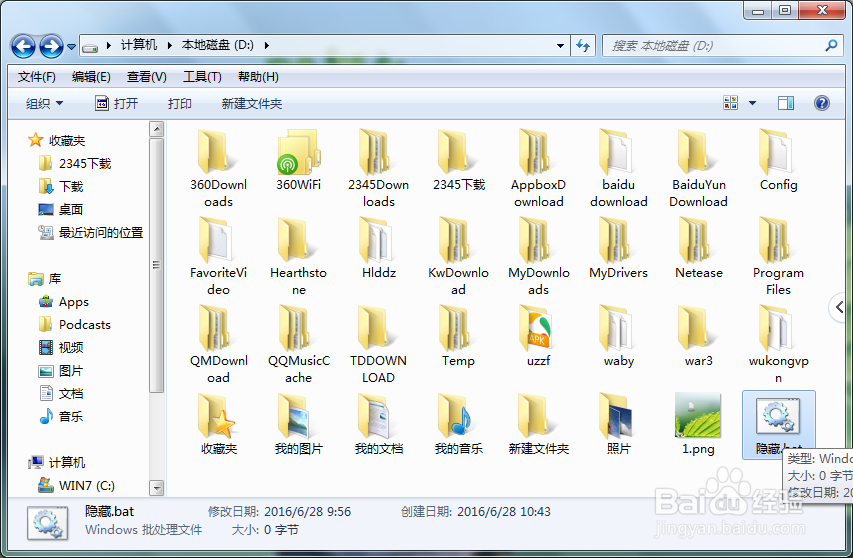Viewport: 853px width, 558px height.
Task: Select the Program Files folder
Action: click(778, 257)
